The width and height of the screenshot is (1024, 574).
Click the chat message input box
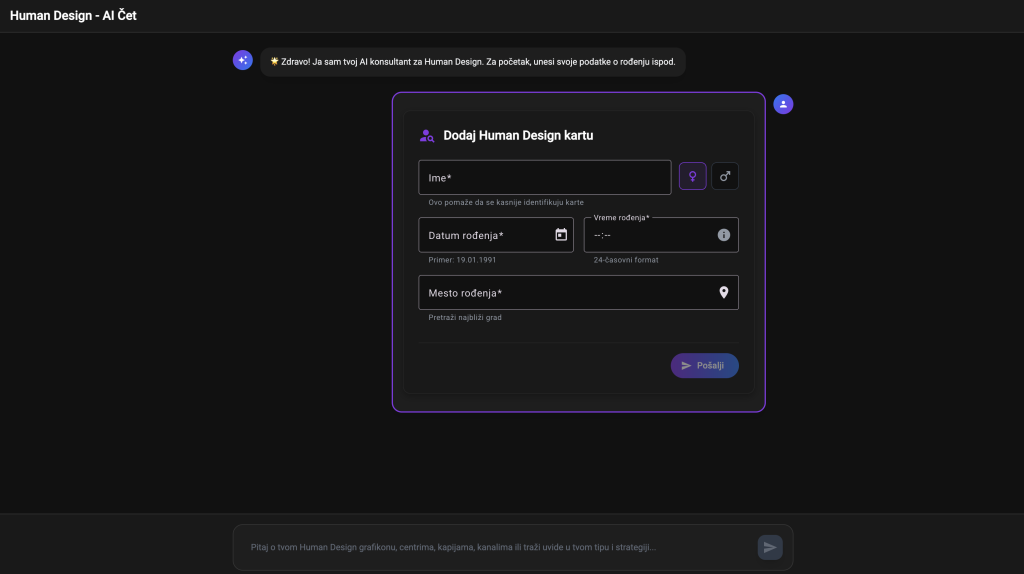pyautogui.click(x=495, y=547)
